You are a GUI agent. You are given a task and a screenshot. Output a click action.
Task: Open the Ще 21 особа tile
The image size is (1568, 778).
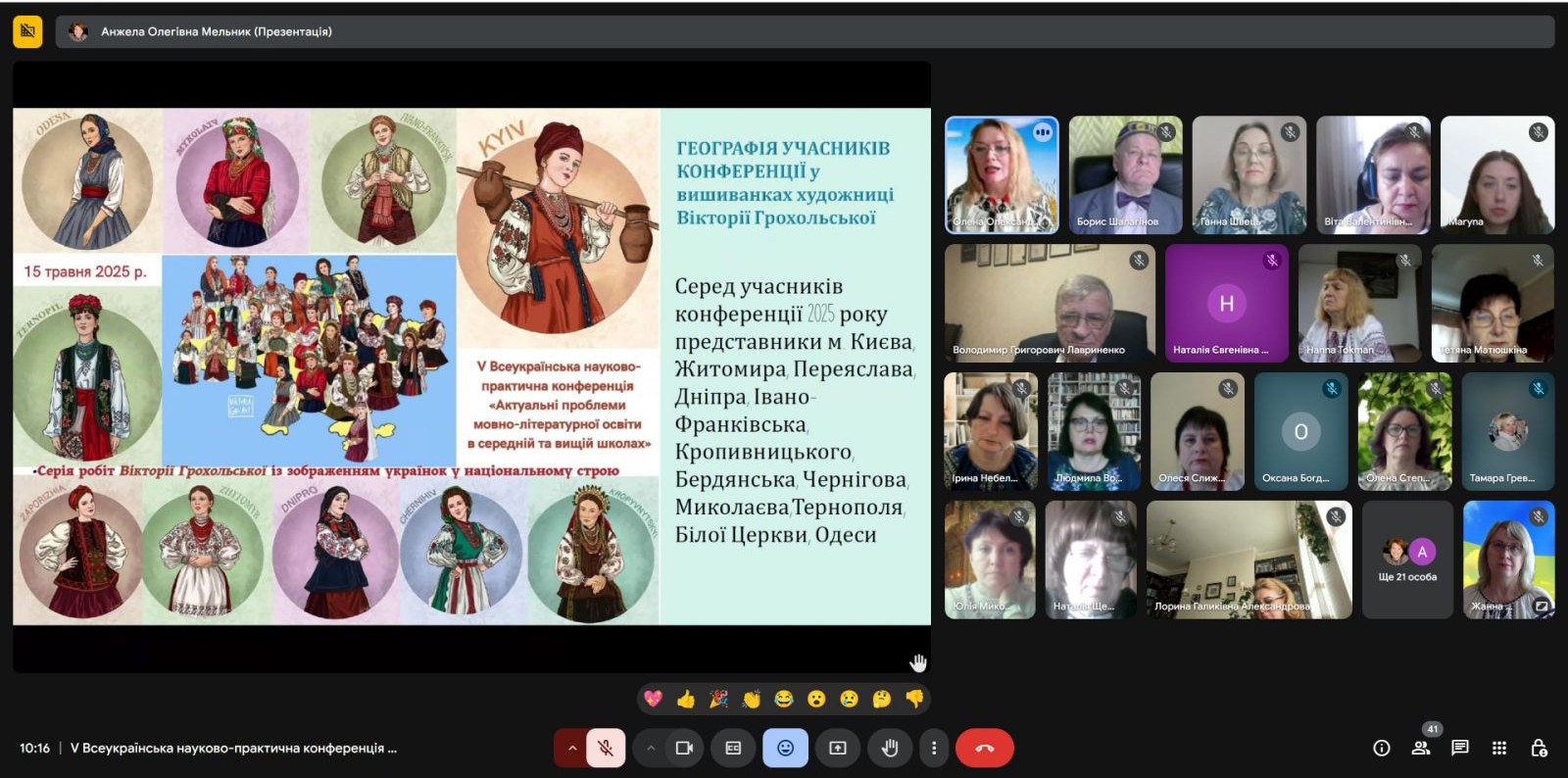tap(1407, 559)
